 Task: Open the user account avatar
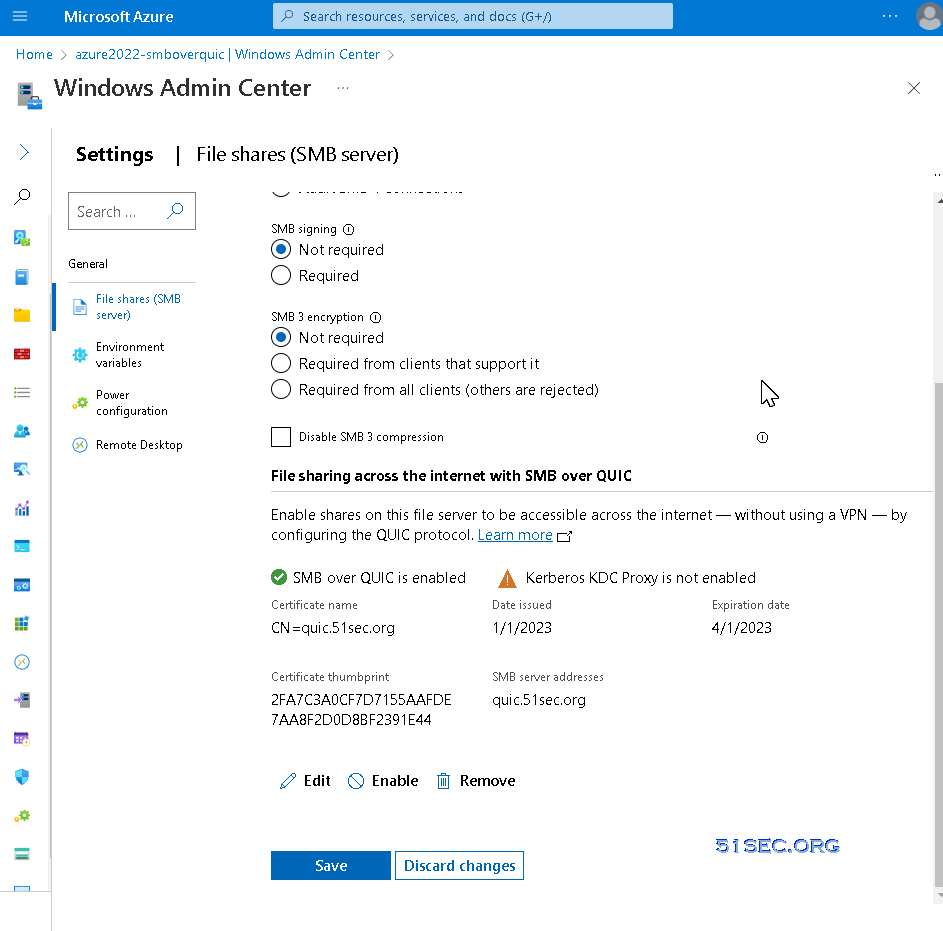point(929,16)
